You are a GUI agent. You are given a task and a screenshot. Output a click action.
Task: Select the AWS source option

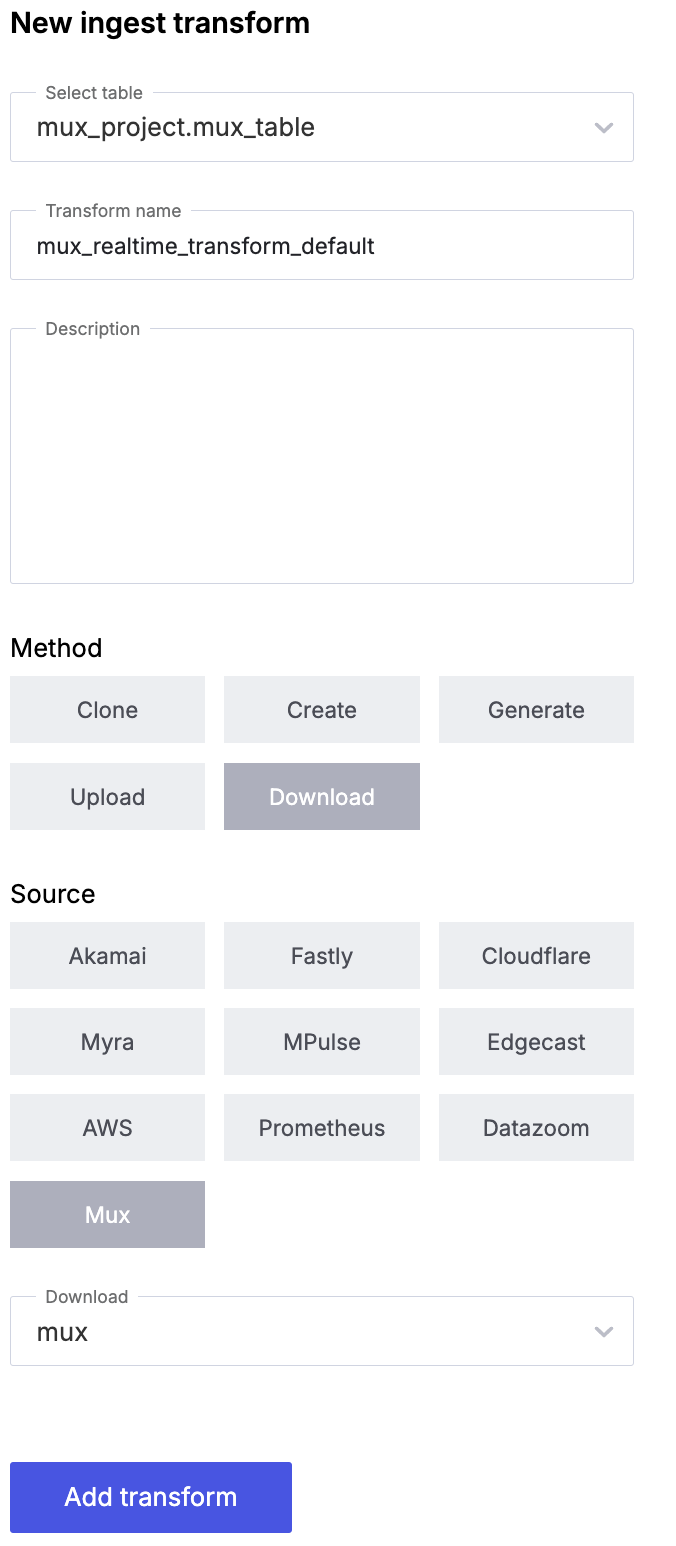(107, 1127)
